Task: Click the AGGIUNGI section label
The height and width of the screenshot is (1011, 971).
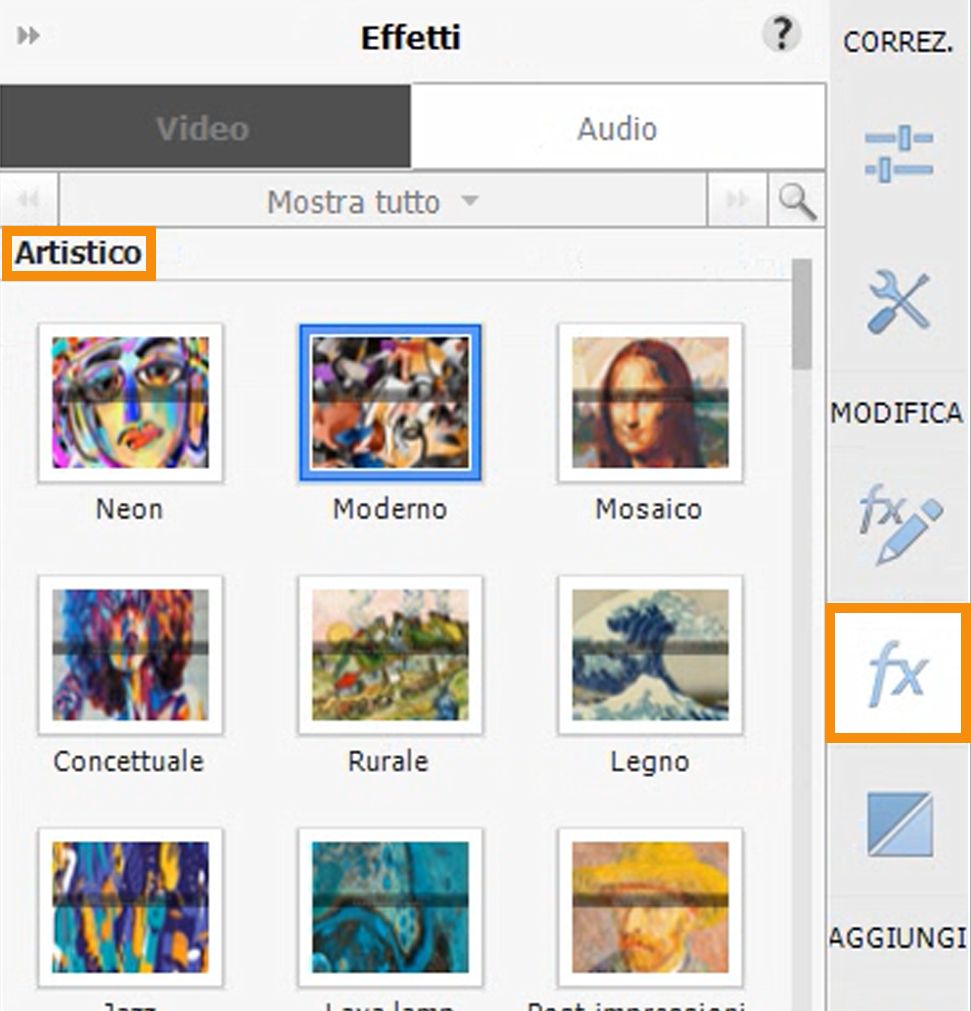Action: [897, 937]
